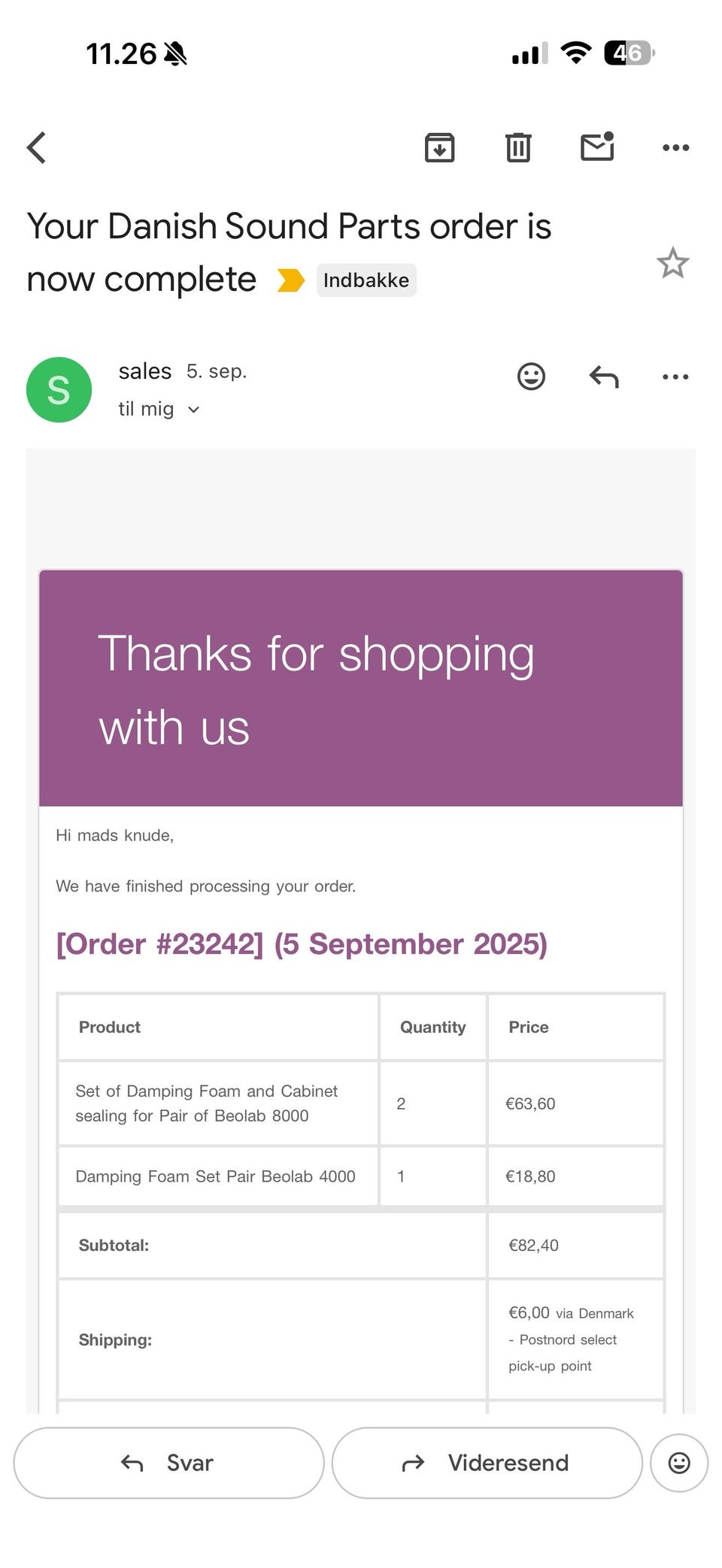This screenshot has width=722, height=1568.
Task: Mark email as unread
Action: click(597, 147)
